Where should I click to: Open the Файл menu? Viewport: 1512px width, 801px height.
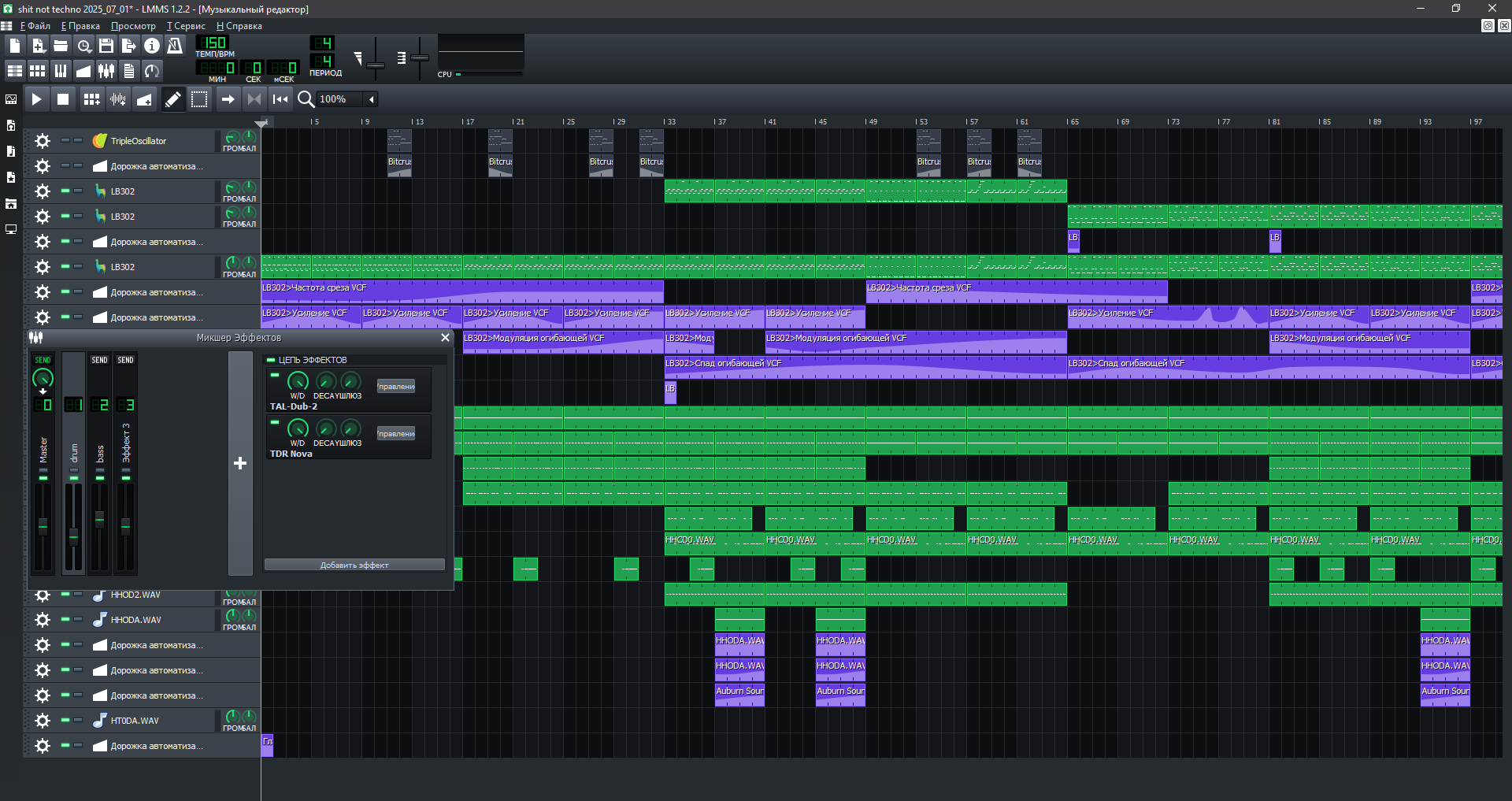pos(35,26)
